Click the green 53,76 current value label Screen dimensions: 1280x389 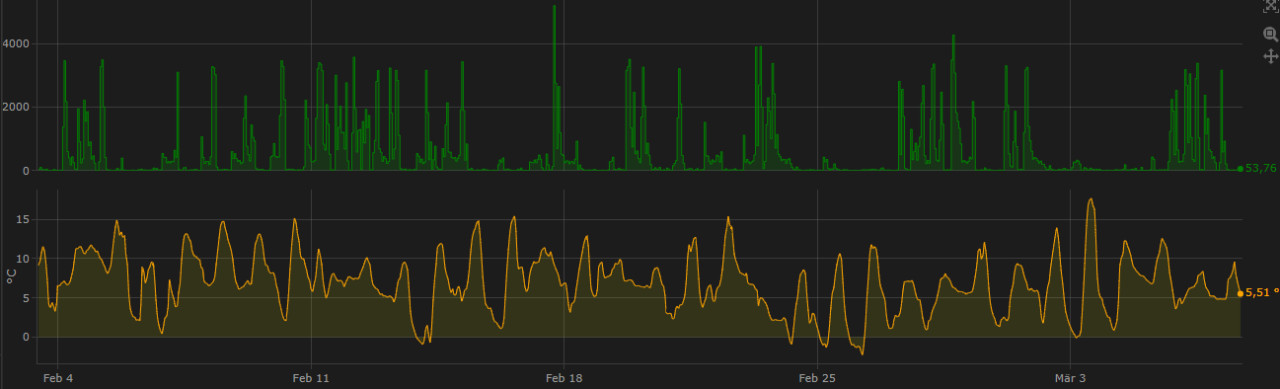pyautogui.click(x=1260, y=168)
